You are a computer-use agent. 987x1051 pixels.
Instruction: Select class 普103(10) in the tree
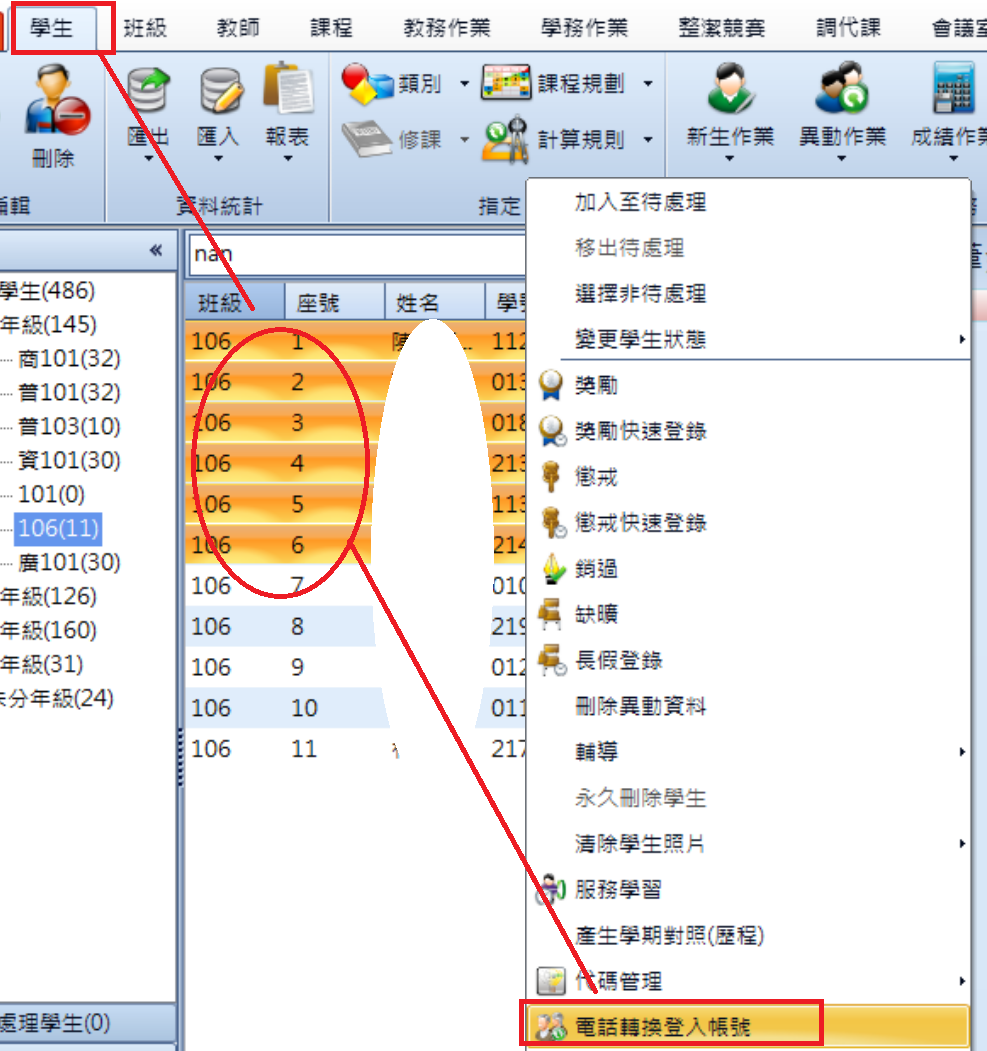tap(69, 426)
